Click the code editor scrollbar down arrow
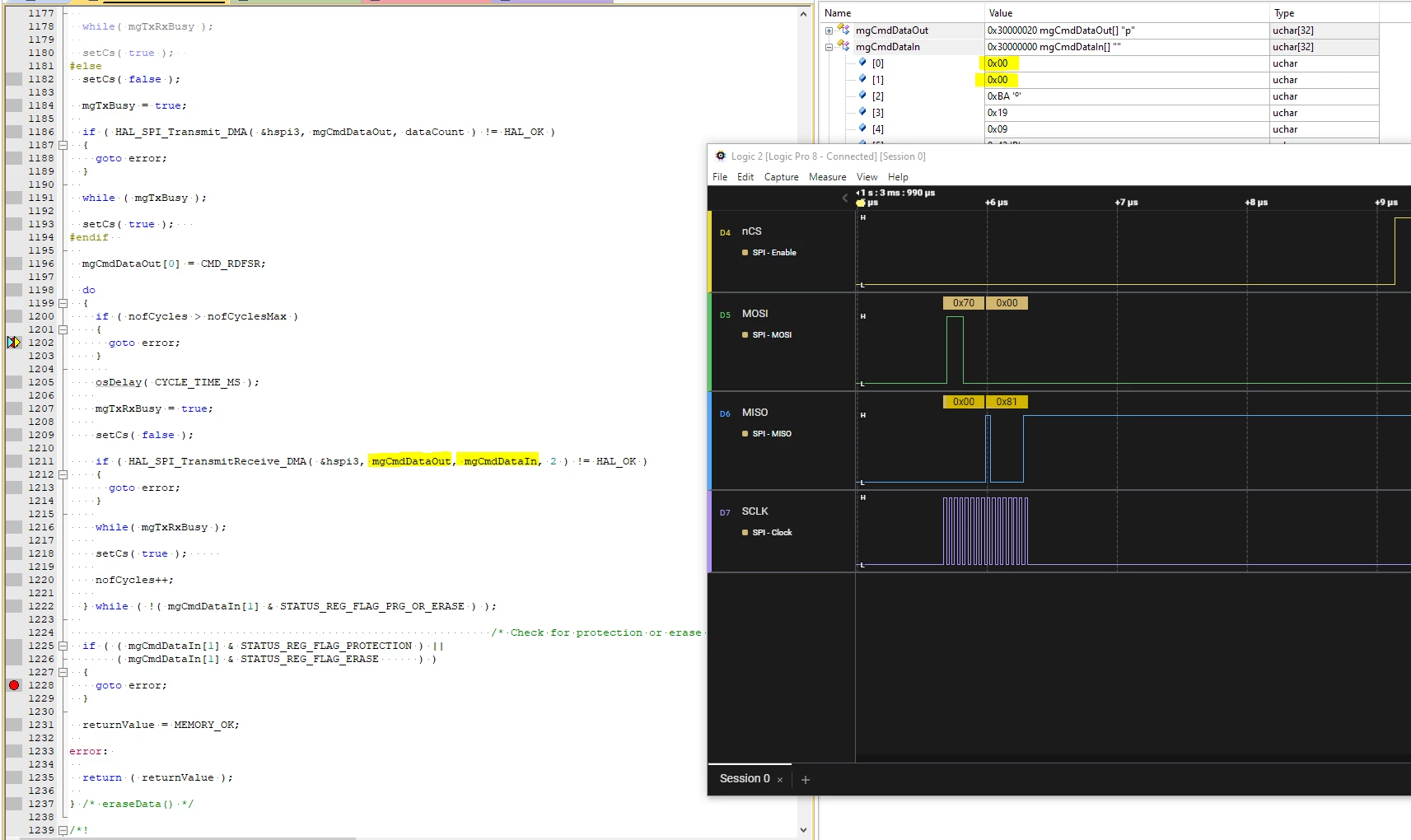This screenshot has width=1411, height=840. click(x=803, y=830)
